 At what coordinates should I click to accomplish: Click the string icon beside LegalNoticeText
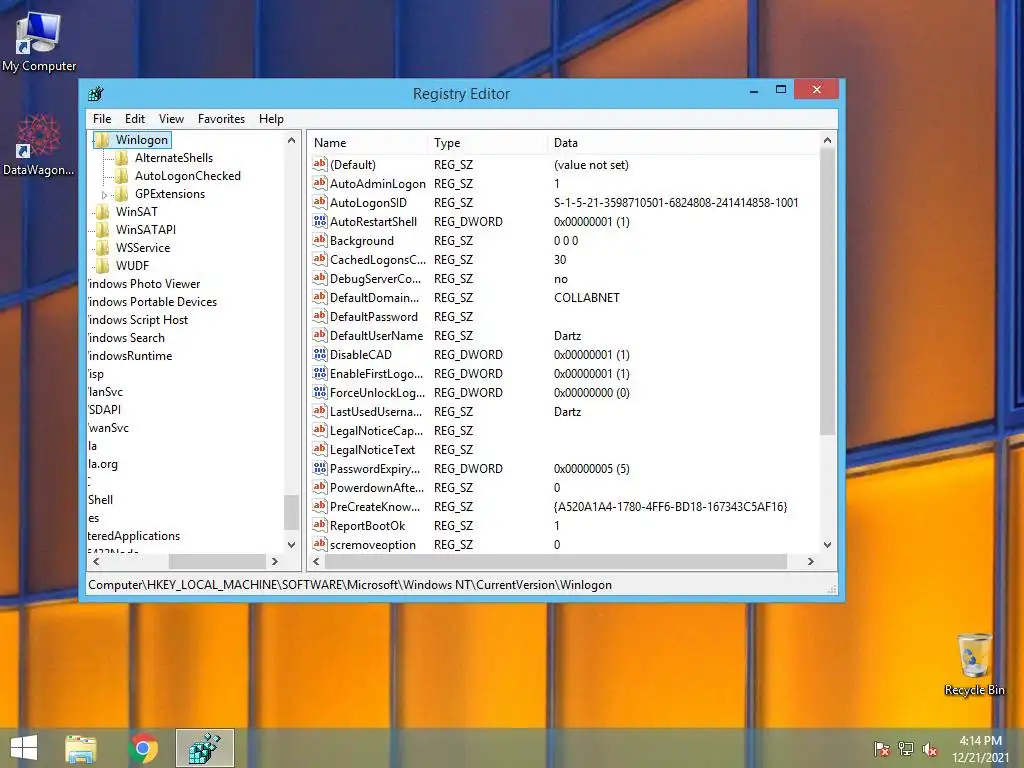click(319, 449)
